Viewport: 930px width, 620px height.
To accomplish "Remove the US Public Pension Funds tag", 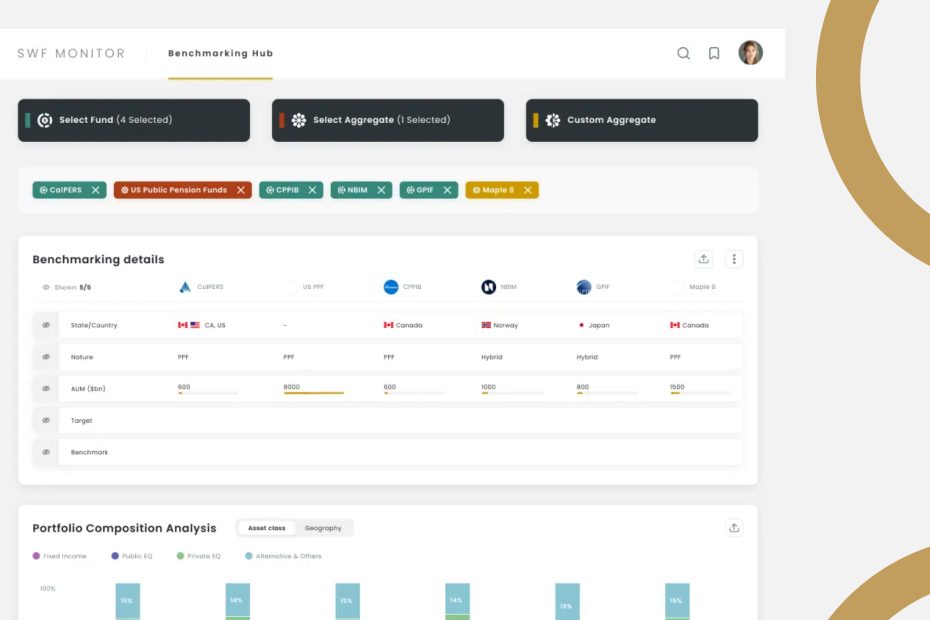I will 241,190.
